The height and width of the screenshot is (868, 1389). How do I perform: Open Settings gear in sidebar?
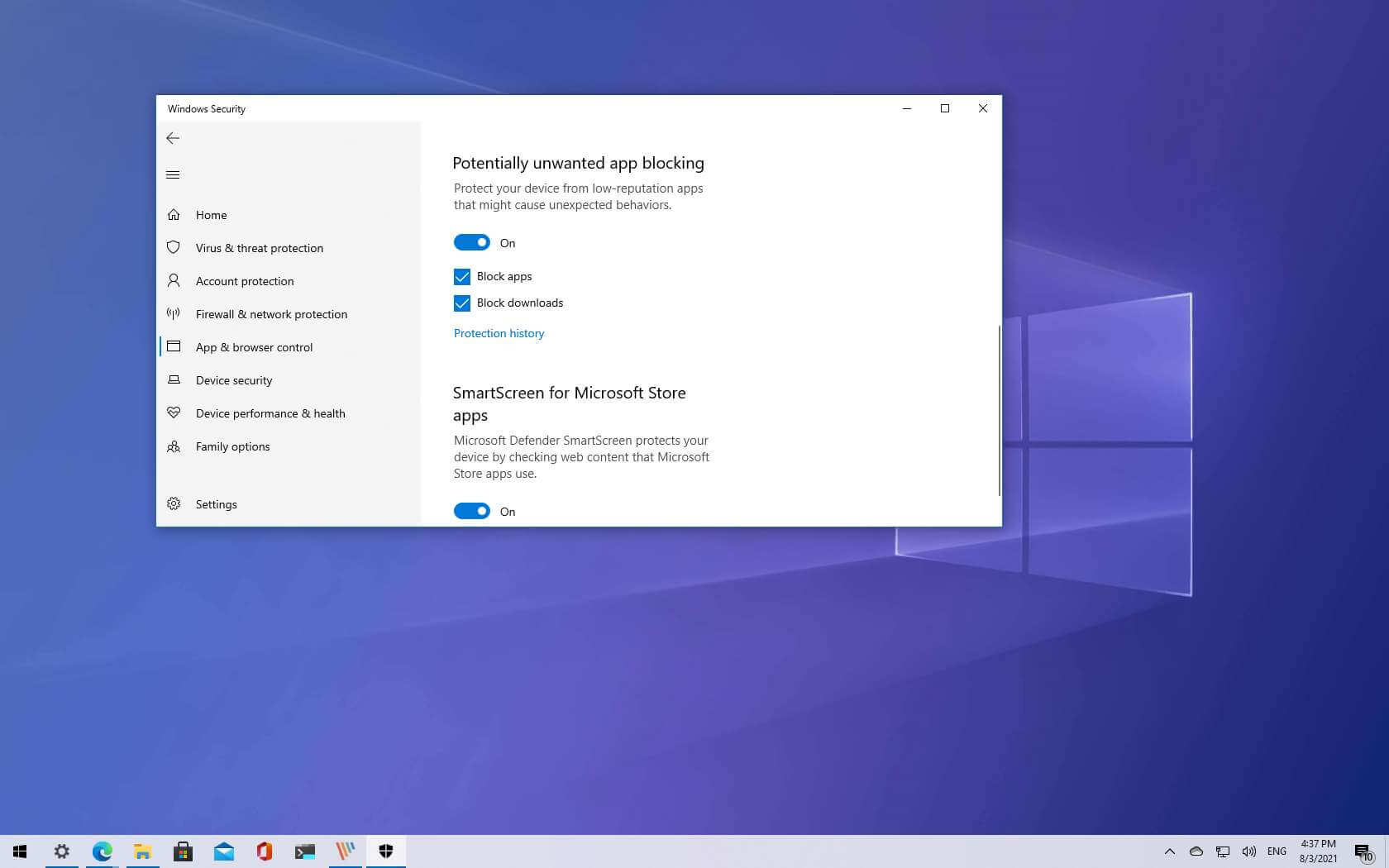[174, 504]
